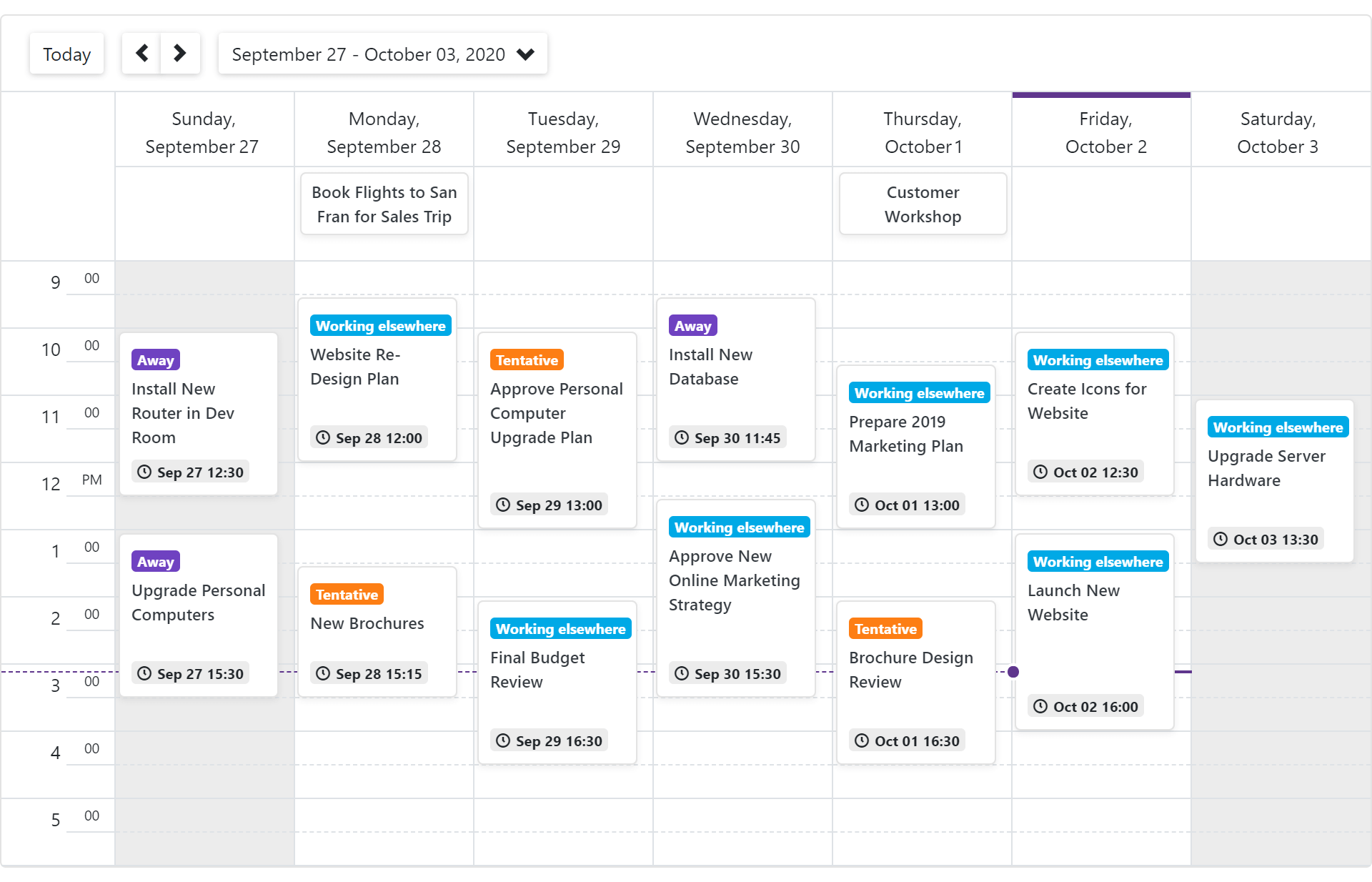Image resolution: width=1372 pixels, height=882 pixels.
Task: Click the Working elsewhere badge on Create Icons
Action: point(1097,359)
